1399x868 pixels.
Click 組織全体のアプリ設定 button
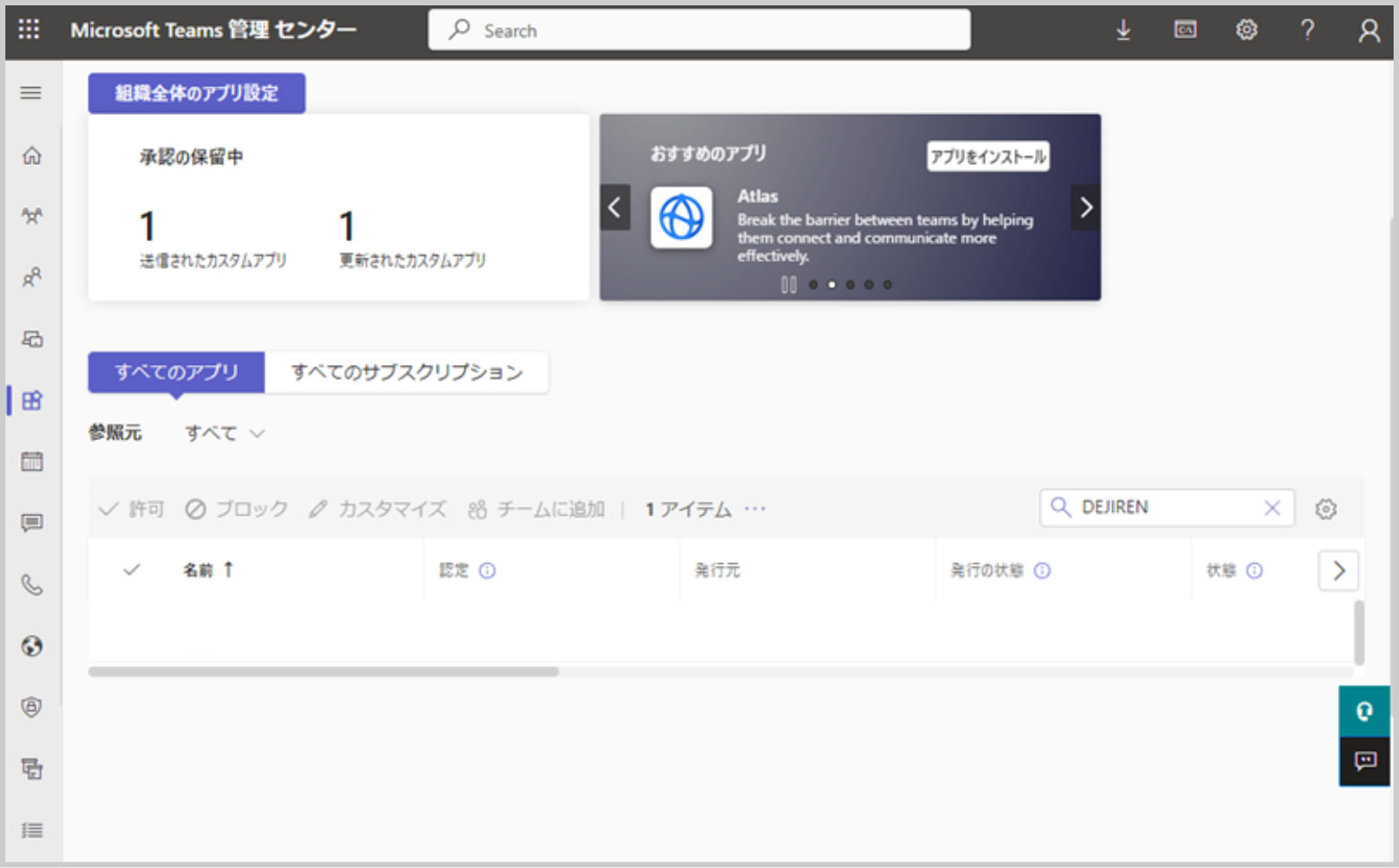[x=196, y=93]
